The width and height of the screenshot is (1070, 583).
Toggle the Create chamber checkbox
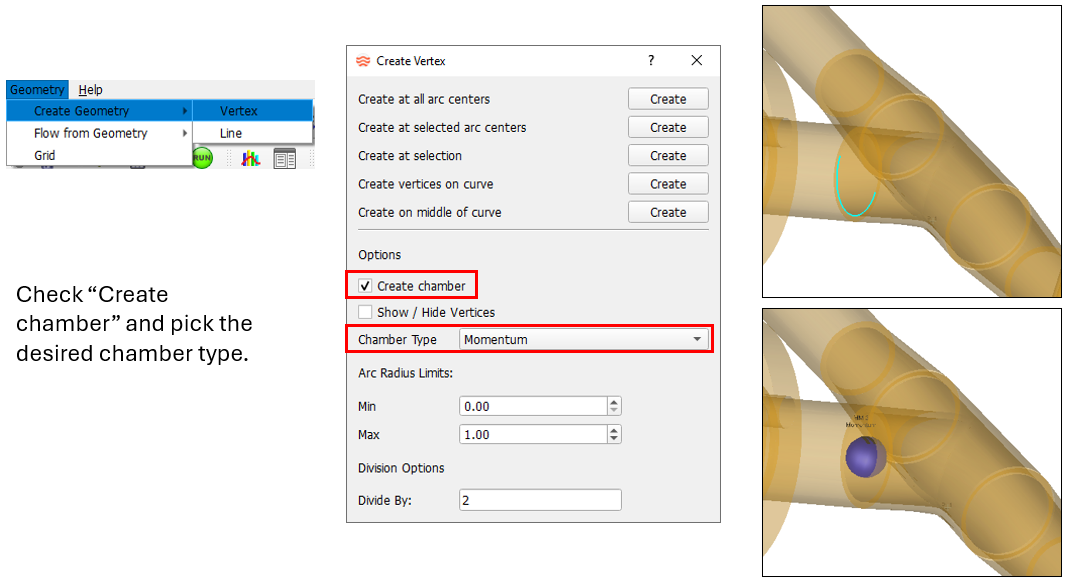(365, 286)
